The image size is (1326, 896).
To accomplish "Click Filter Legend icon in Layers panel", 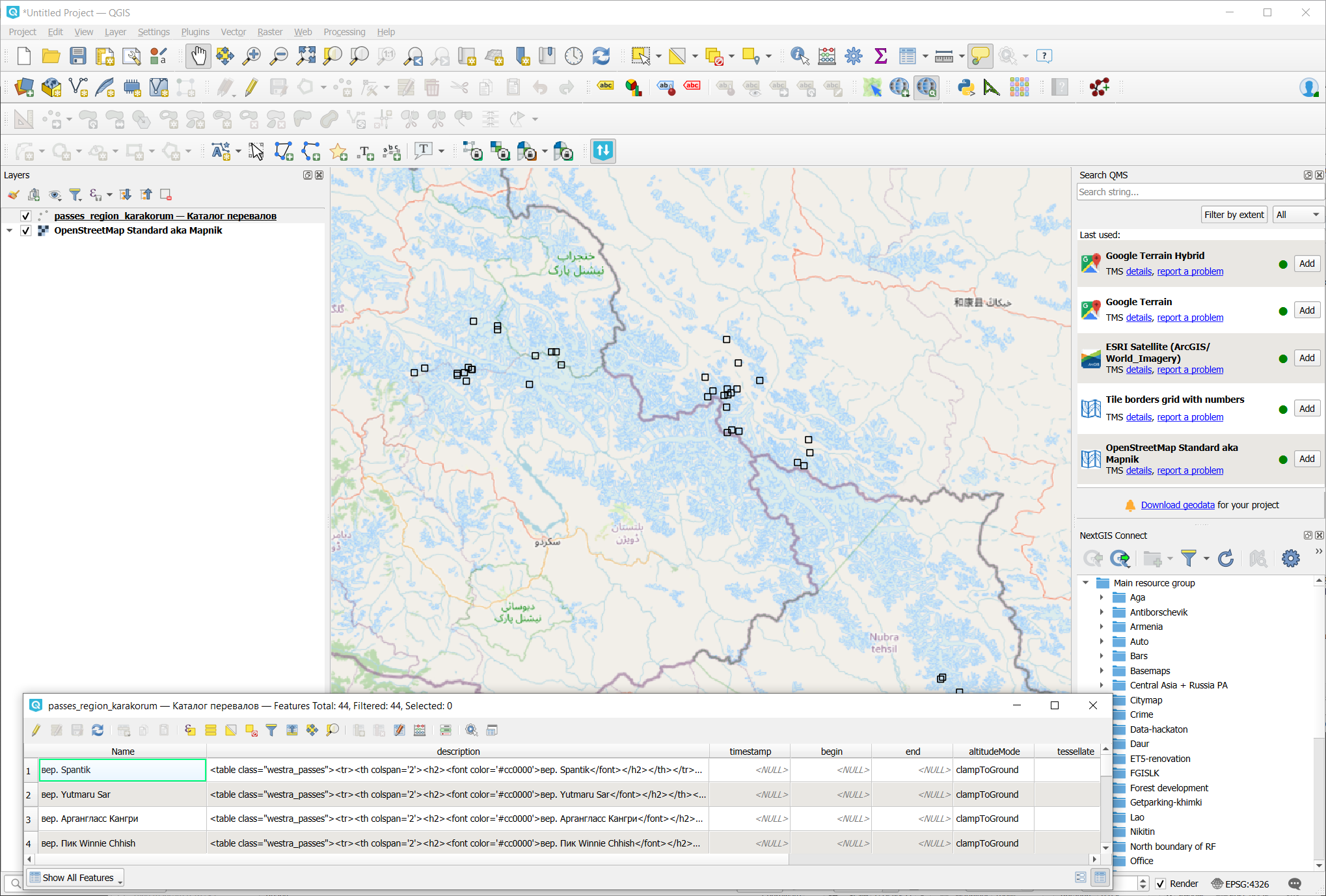I will [x=75, y=195].
